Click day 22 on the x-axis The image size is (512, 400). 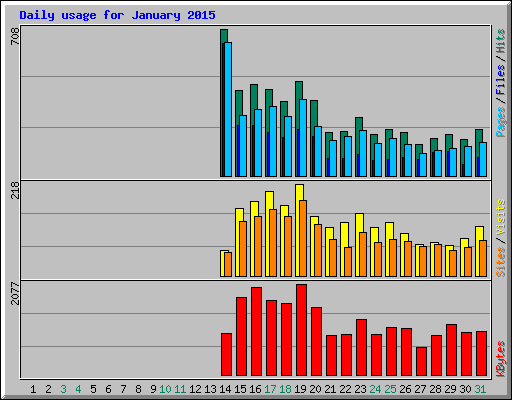[345, 389]
